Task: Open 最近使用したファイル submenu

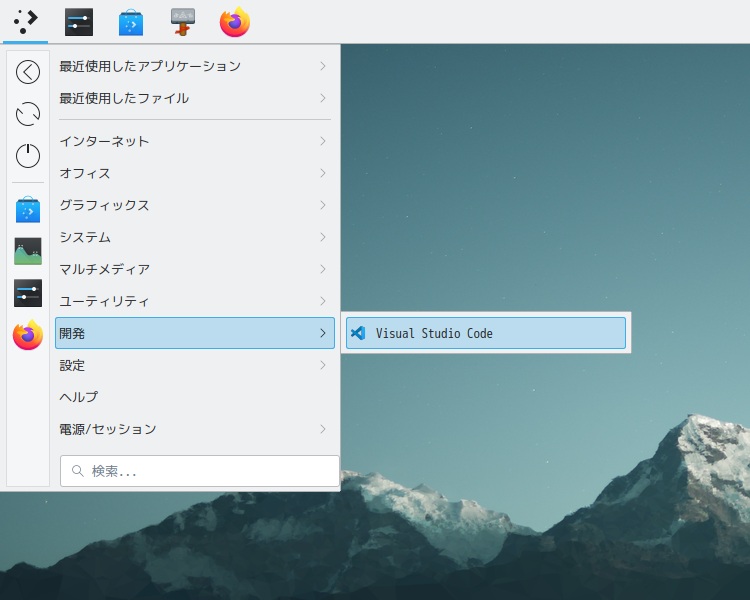Action: pyautogui.click(x=195, y=98)
